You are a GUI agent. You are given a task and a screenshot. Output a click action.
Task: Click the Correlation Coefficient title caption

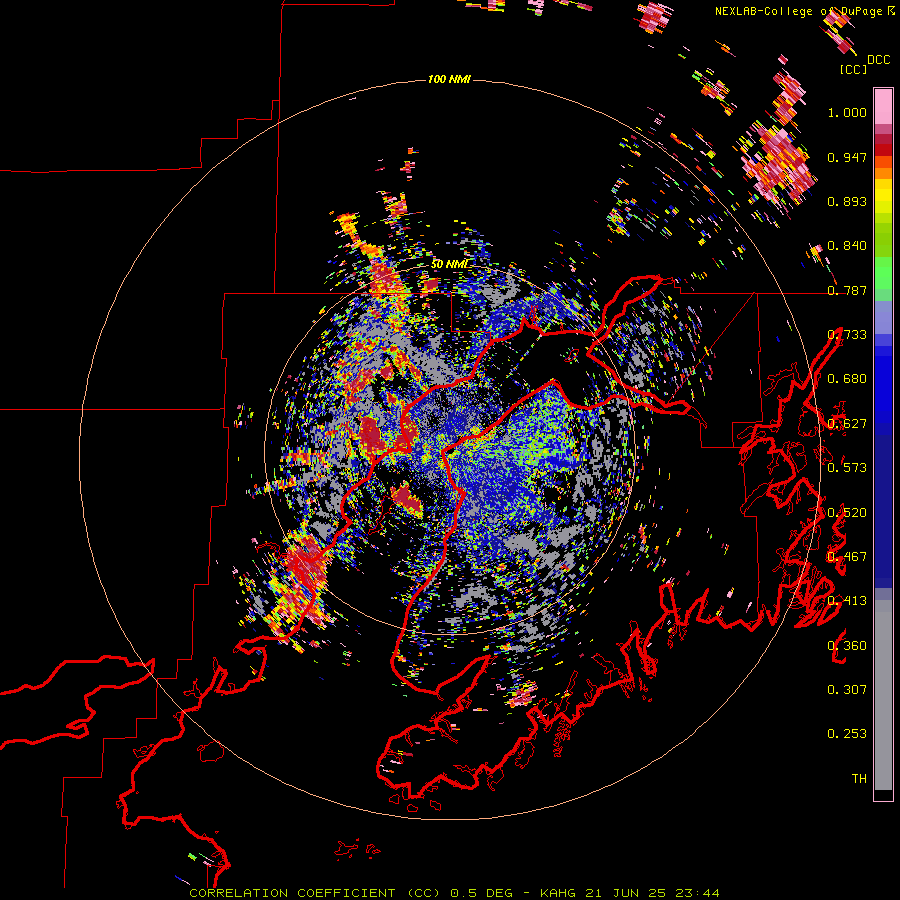pos(315,893)
